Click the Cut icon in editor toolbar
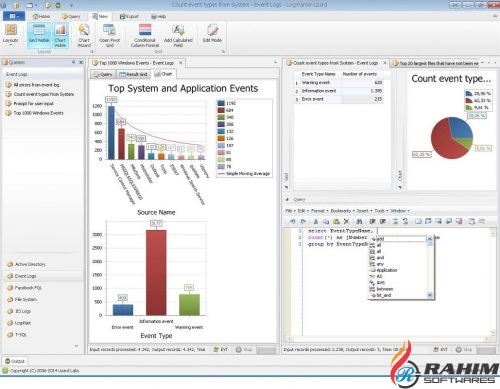Image resolution: width=500 pixels, height=389 pixels. [316, 221]
